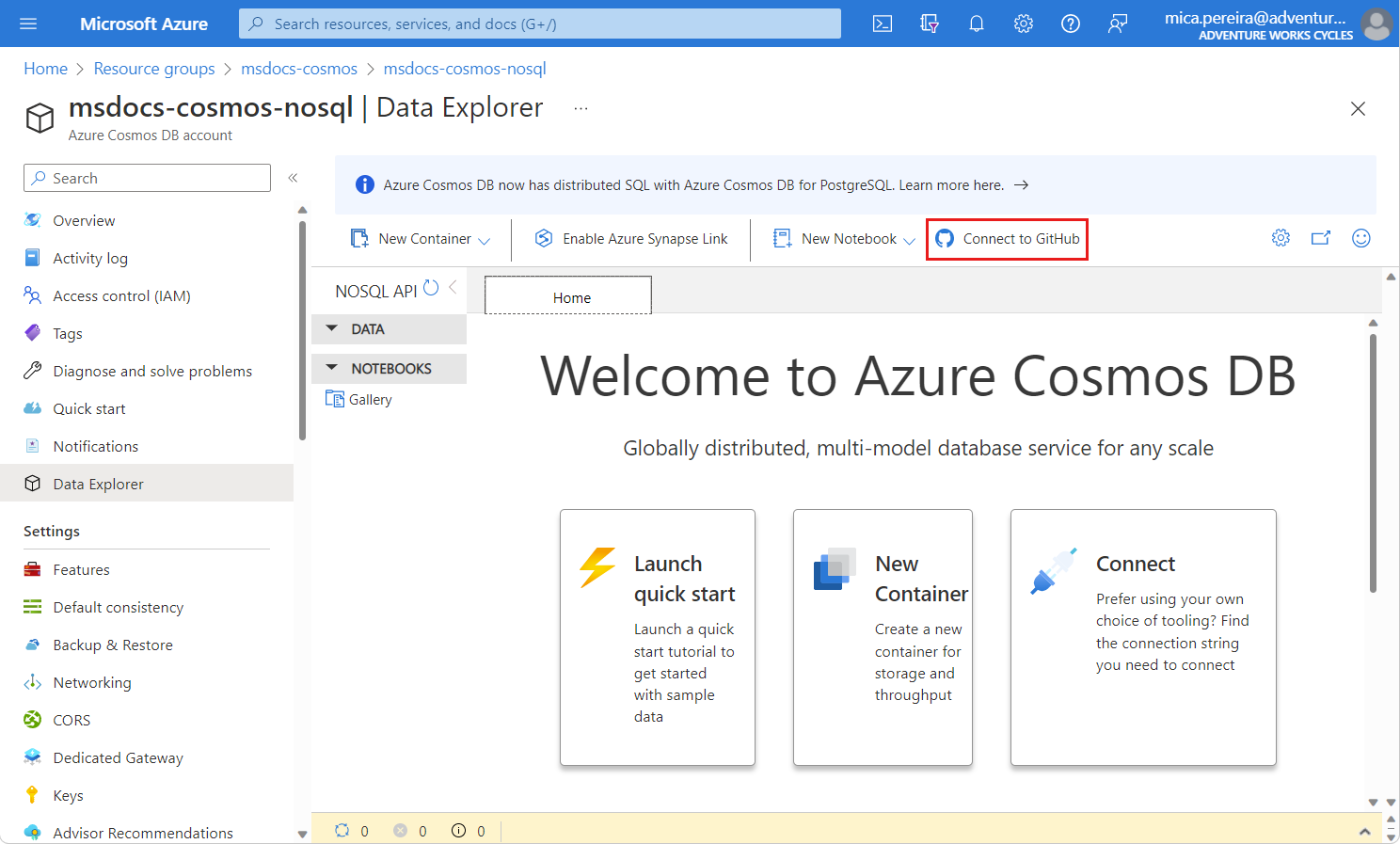Image resolution: width=1400 pixels, height=844 pixels.
Task: Collapse the NOTEBOOKS tree section
Action: click(x=389, y=369)
